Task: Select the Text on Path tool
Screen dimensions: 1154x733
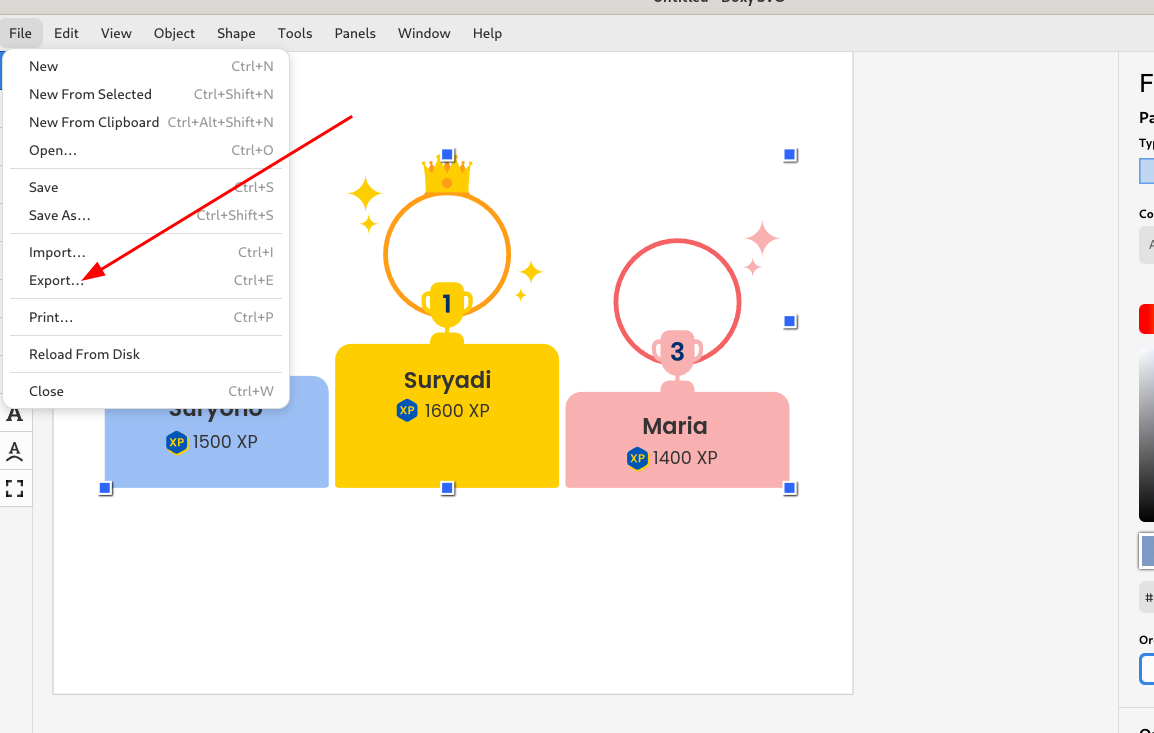Action: (x=15, y=451)
